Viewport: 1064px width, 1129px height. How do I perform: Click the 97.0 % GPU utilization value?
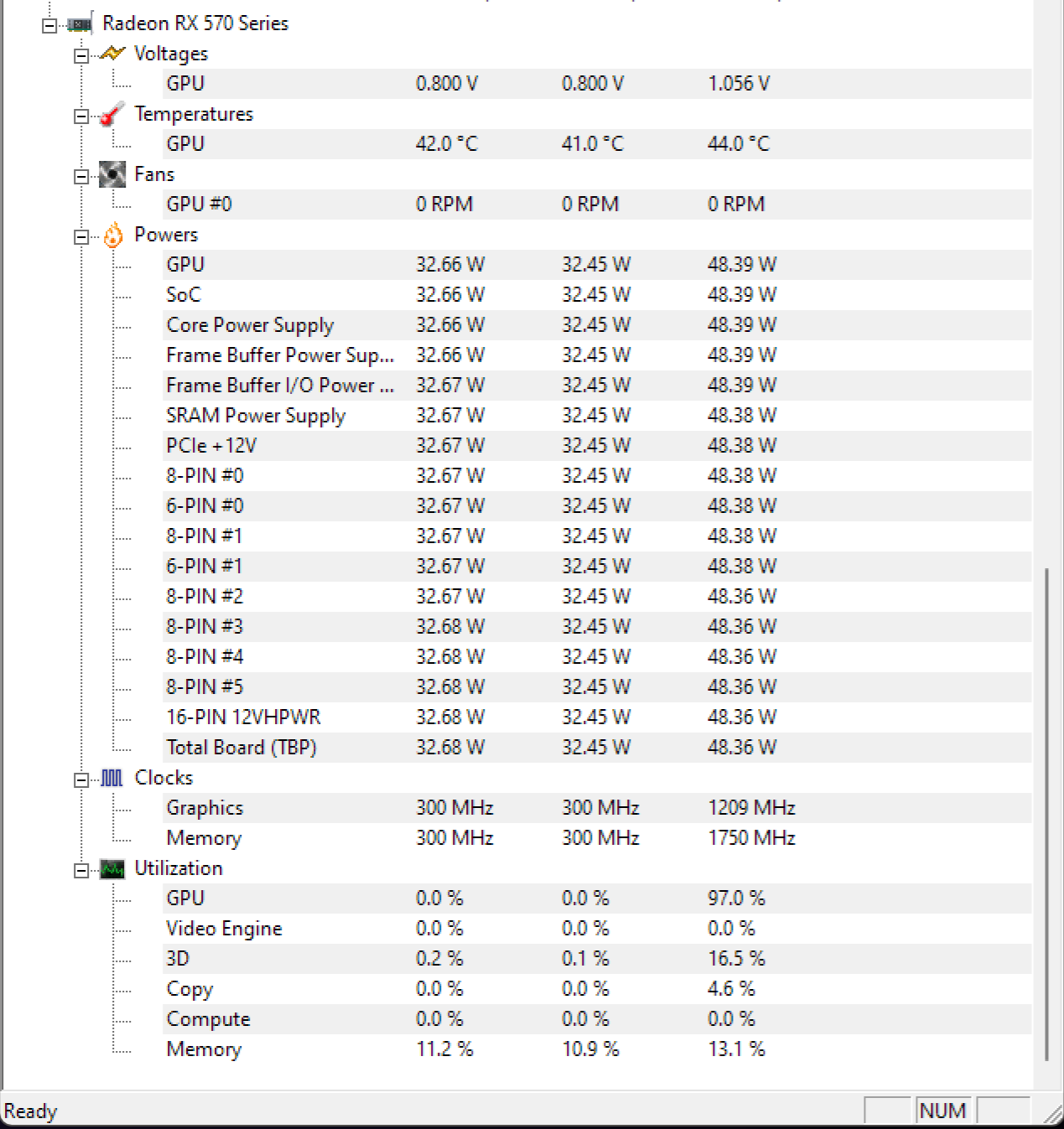point(736,899)
